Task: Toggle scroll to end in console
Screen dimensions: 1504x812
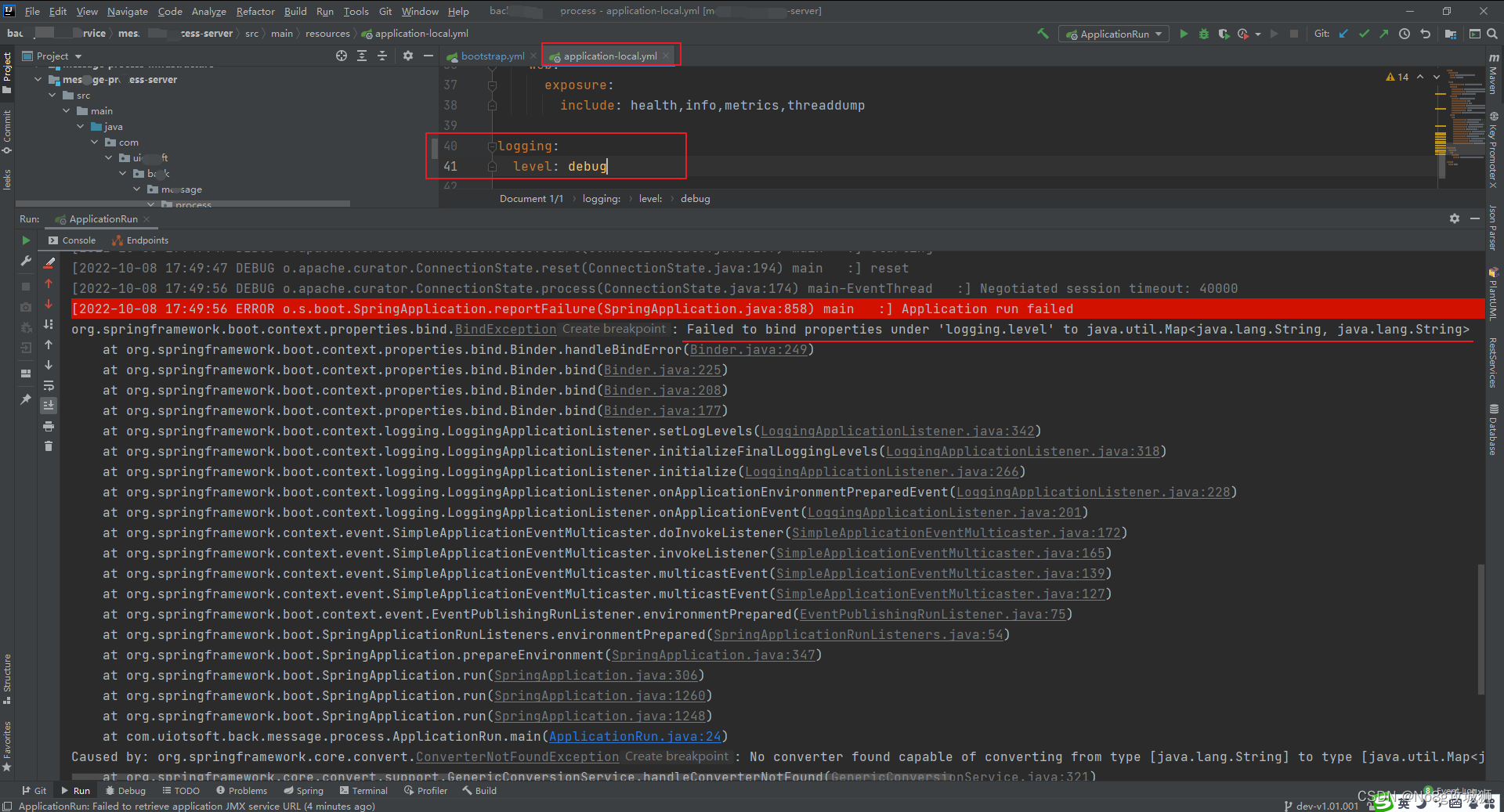Action: click(x=49, y=405)
